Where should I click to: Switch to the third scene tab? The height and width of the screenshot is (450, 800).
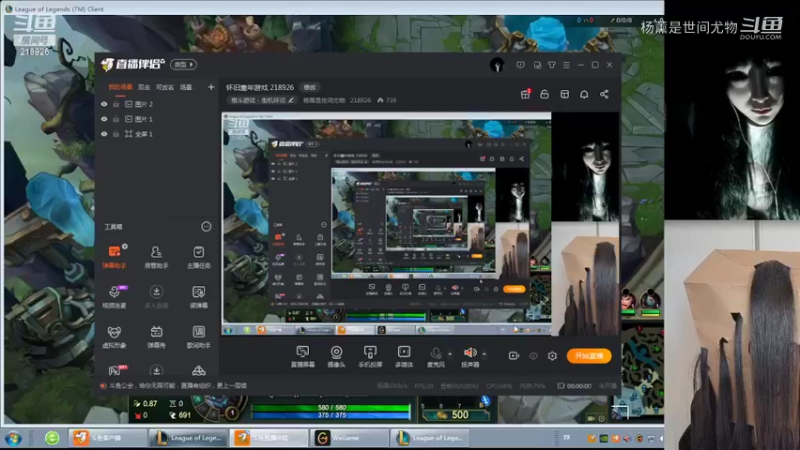tap(165, 87)
